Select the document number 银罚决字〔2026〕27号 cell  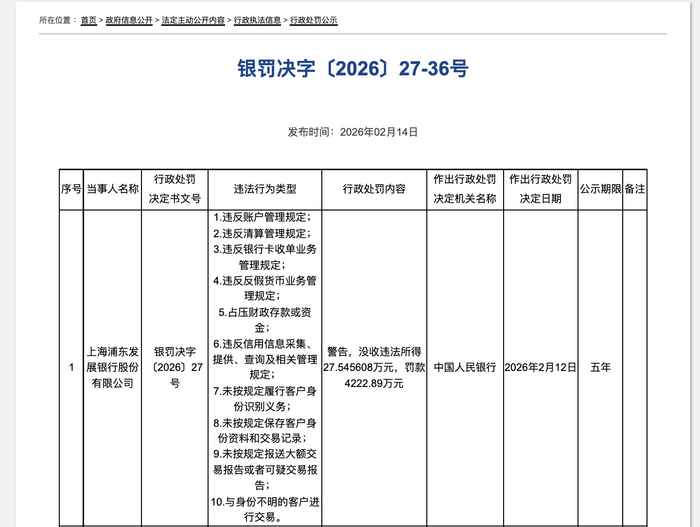point(175,368)
